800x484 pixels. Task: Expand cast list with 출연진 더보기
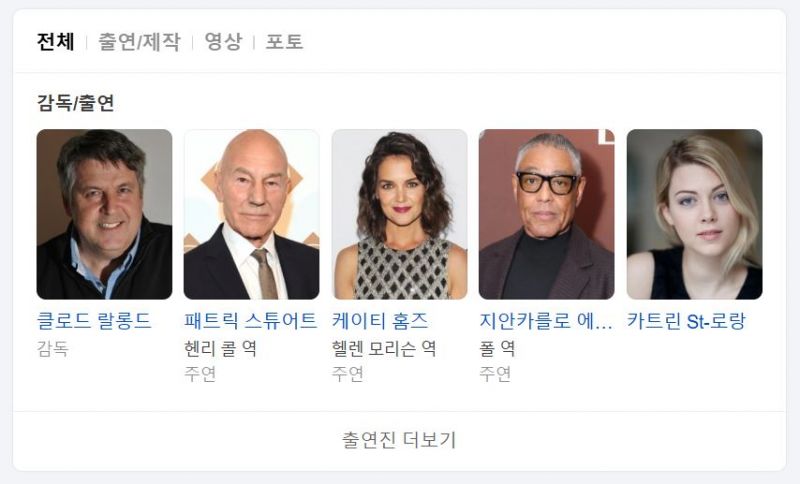coord(399,440)
